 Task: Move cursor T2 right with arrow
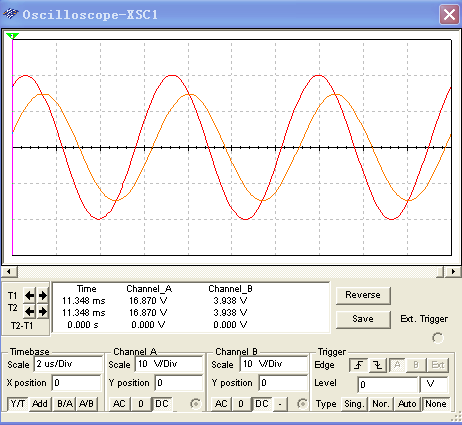[x=43, y=311]
